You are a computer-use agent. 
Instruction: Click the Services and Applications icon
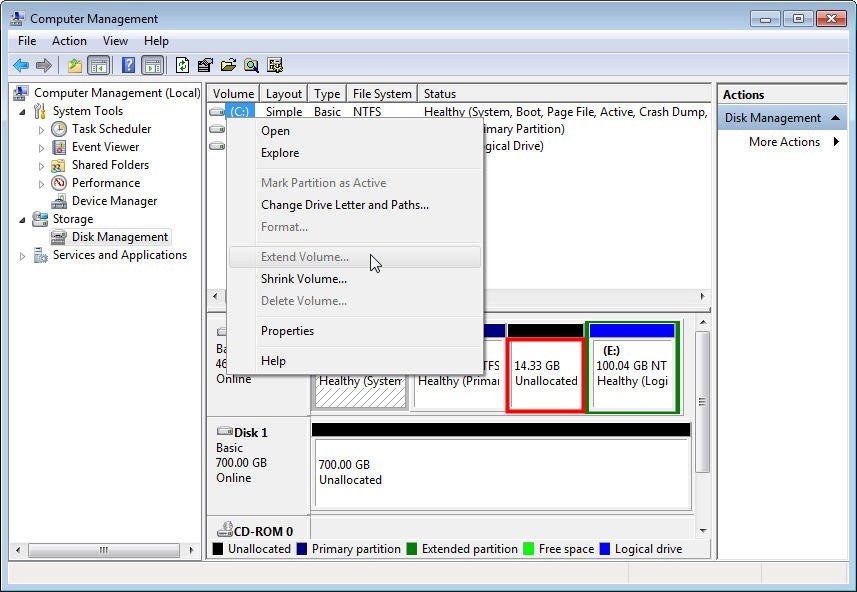[40, 255]
